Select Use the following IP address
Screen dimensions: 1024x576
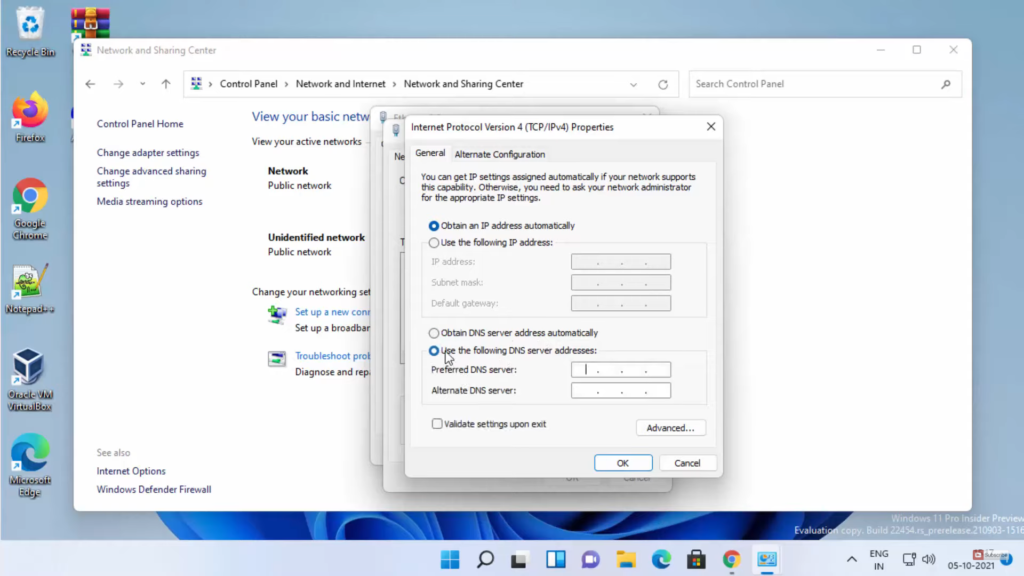pos(434,243)
